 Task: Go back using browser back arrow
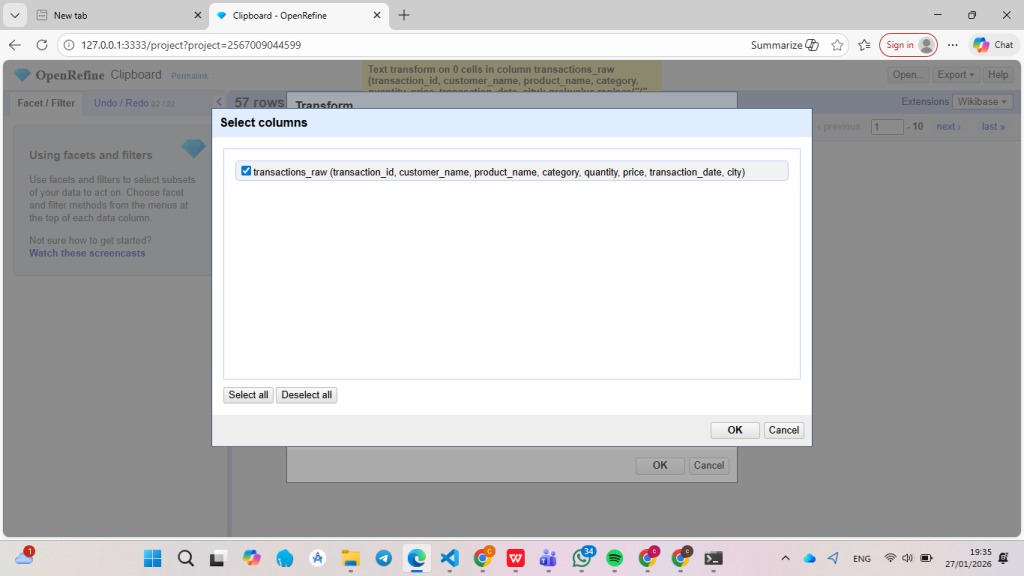click(x=15, y=45)
